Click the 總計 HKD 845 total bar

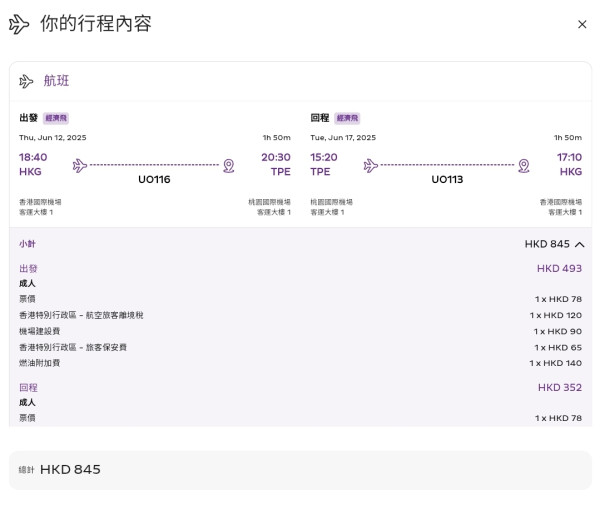point(300,470)
